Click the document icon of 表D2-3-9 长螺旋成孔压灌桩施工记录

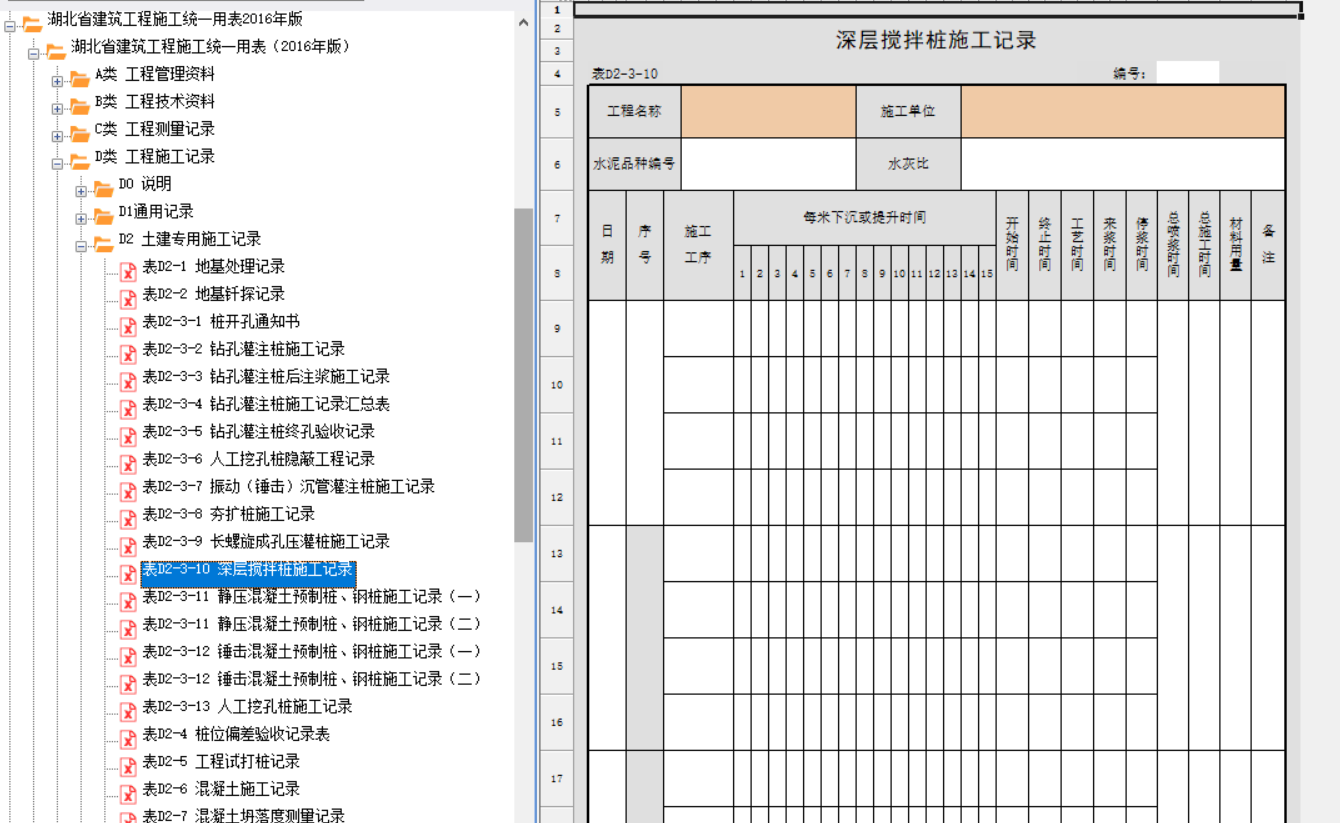click(x=128, y=546)
